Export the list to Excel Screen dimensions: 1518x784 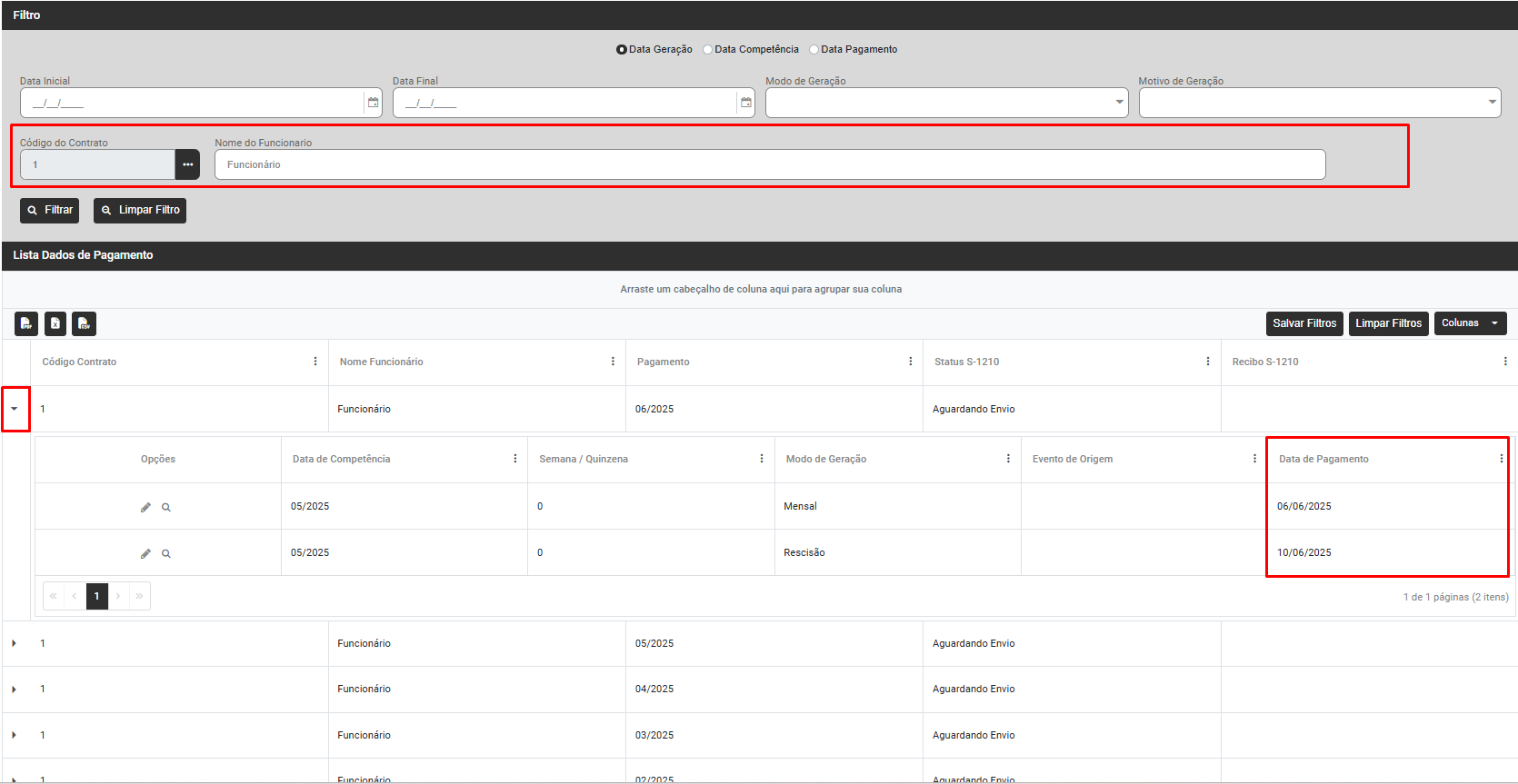tap(55, 323)
